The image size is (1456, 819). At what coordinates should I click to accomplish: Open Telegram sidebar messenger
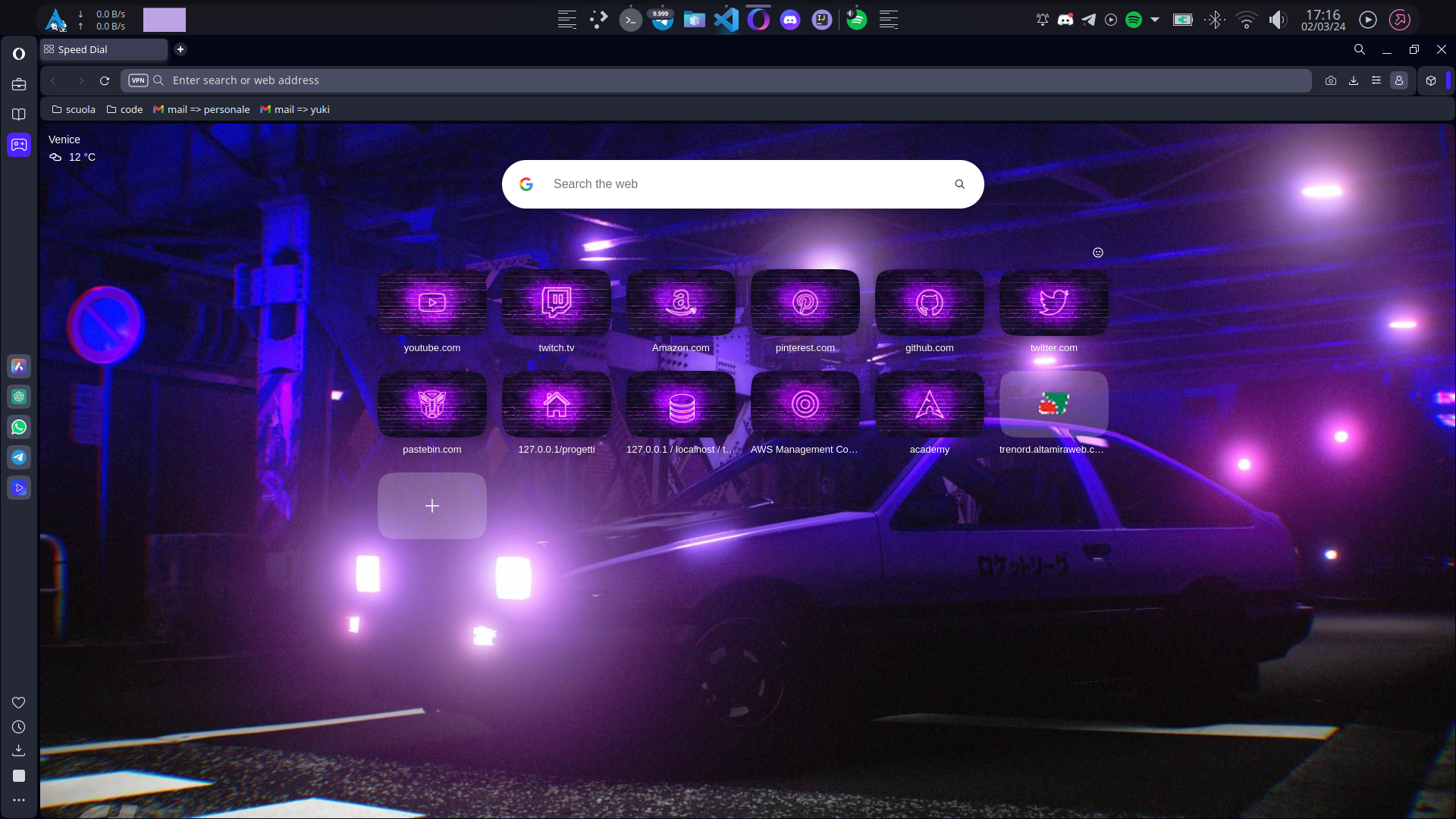(19, 457)
